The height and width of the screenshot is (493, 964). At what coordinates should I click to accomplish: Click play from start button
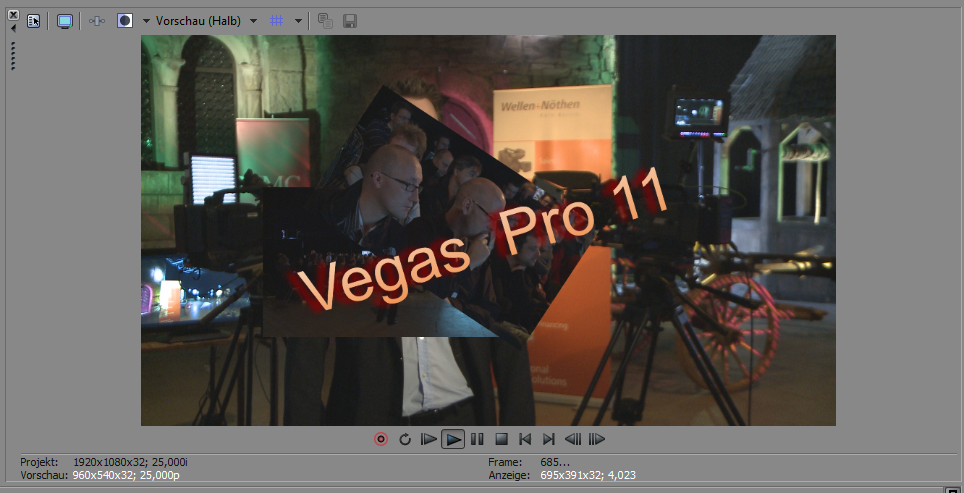click(429, 439)
